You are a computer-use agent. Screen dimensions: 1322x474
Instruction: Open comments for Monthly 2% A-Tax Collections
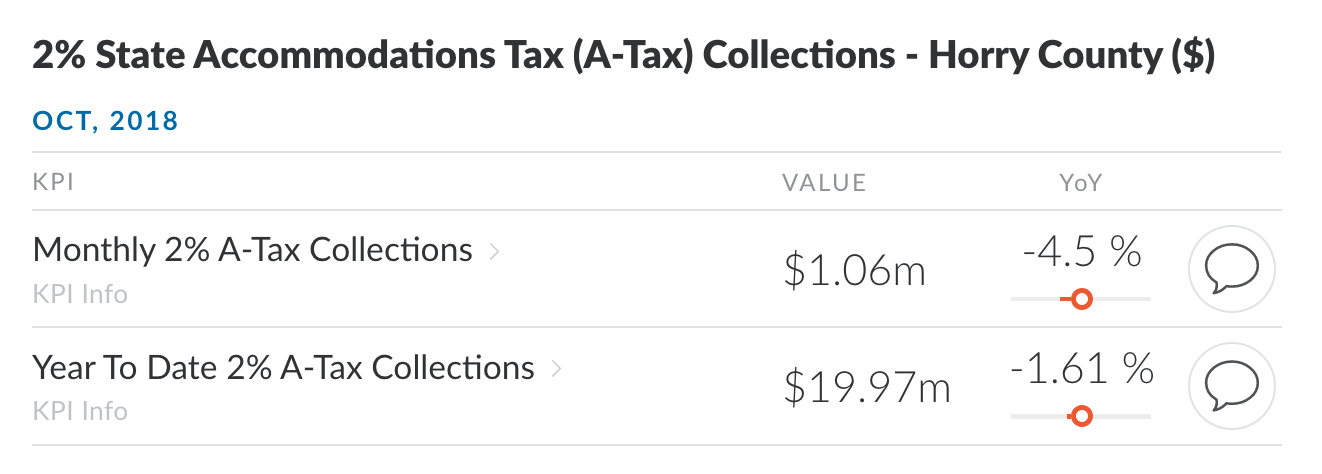[x=1231, y=270]
